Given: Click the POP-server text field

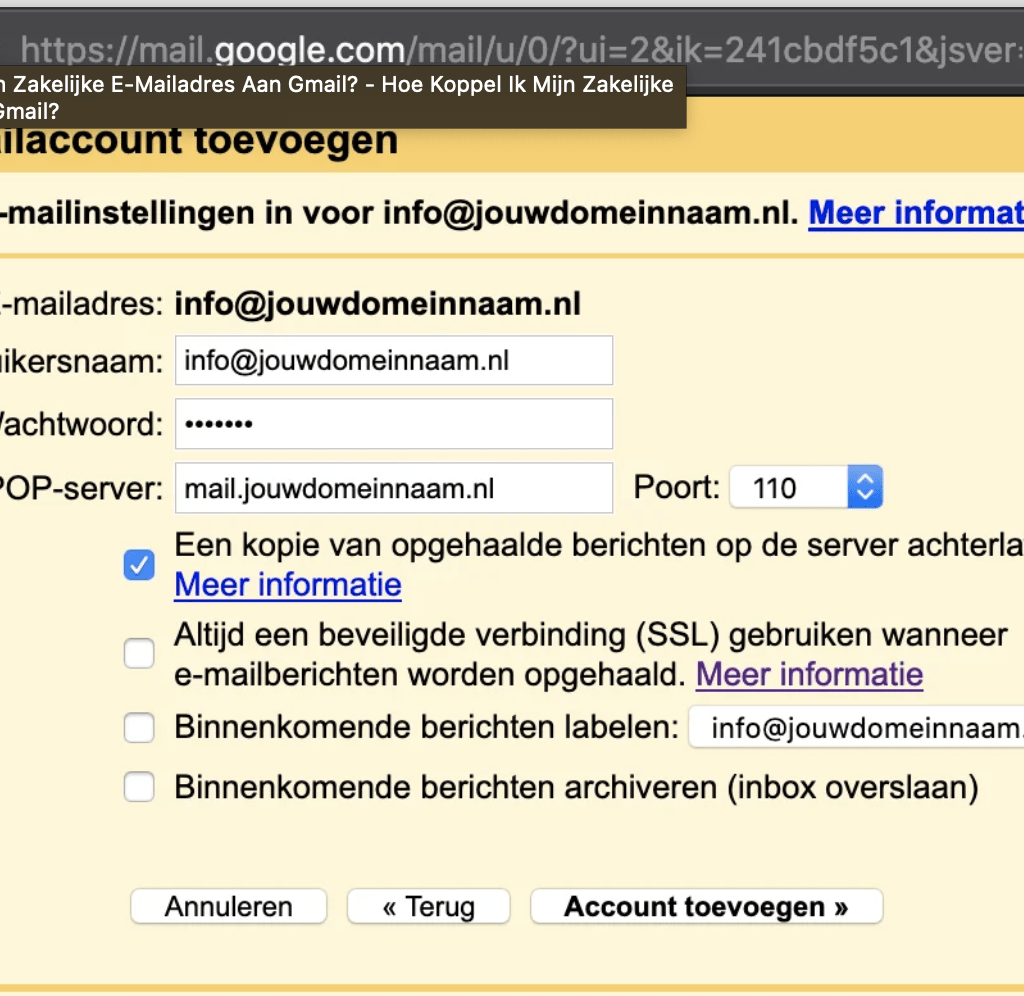Looking at the screenshot, I should coord(393,488).
